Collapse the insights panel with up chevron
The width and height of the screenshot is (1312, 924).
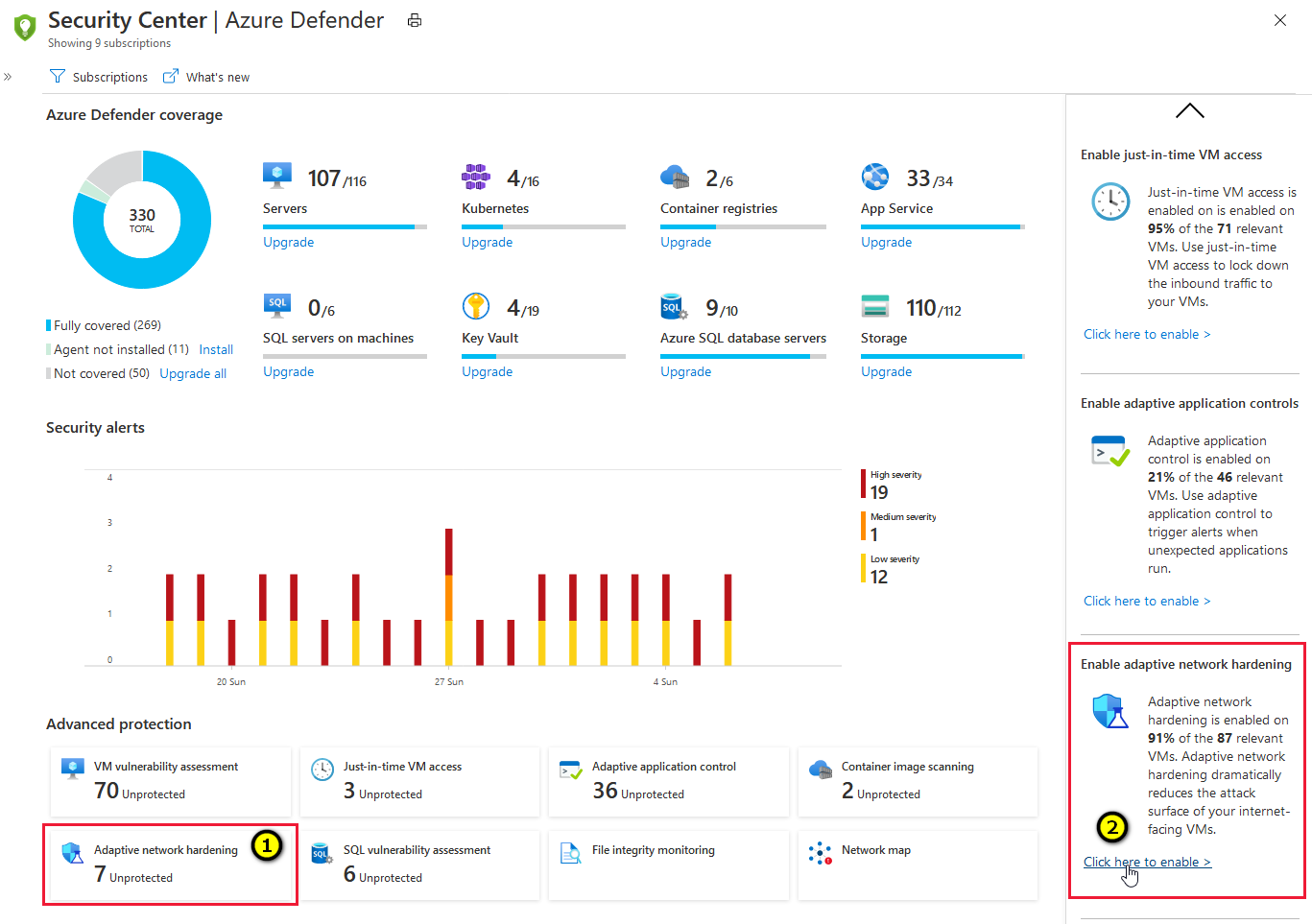pos(1189,110)
